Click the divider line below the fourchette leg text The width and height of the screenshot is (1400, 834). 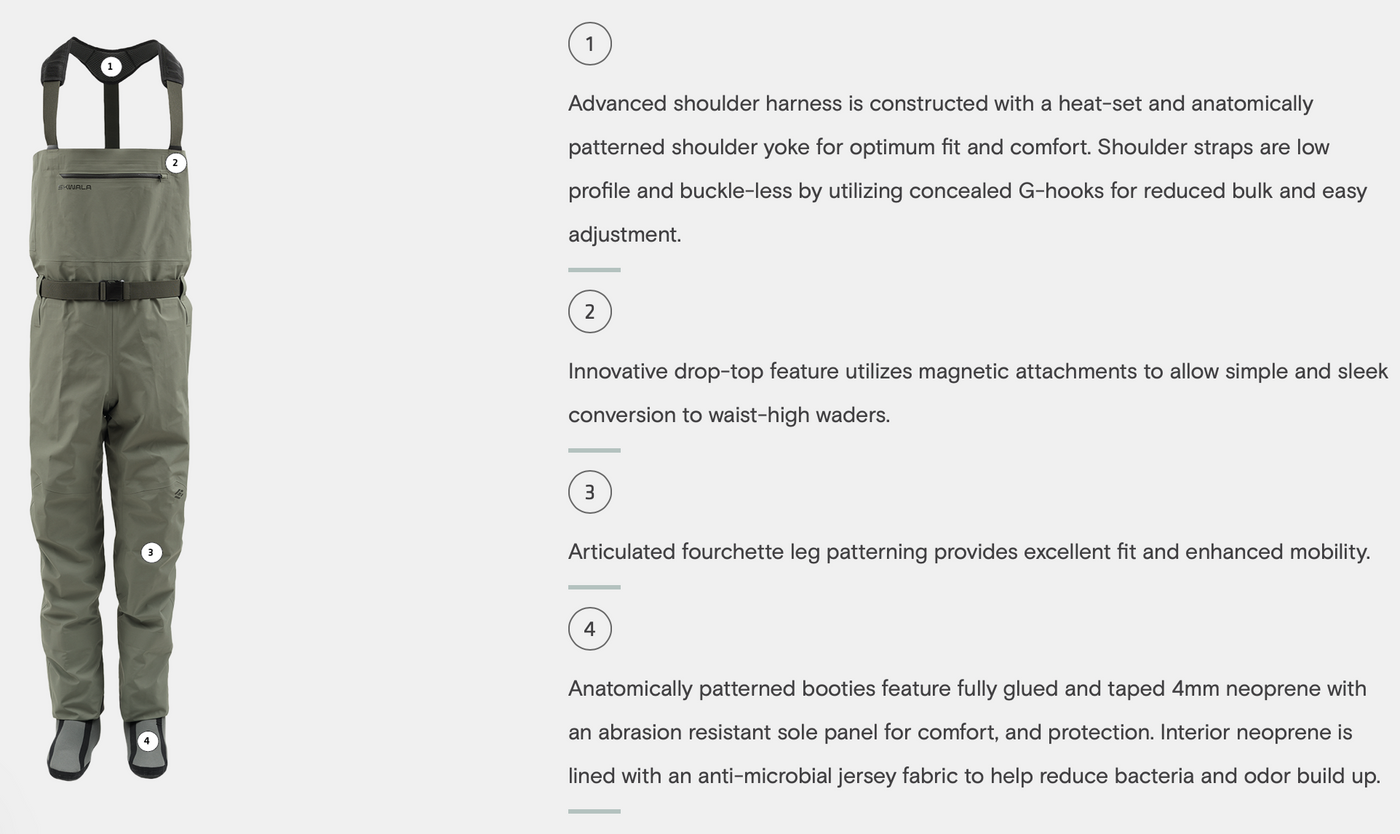tap(594, 587)
